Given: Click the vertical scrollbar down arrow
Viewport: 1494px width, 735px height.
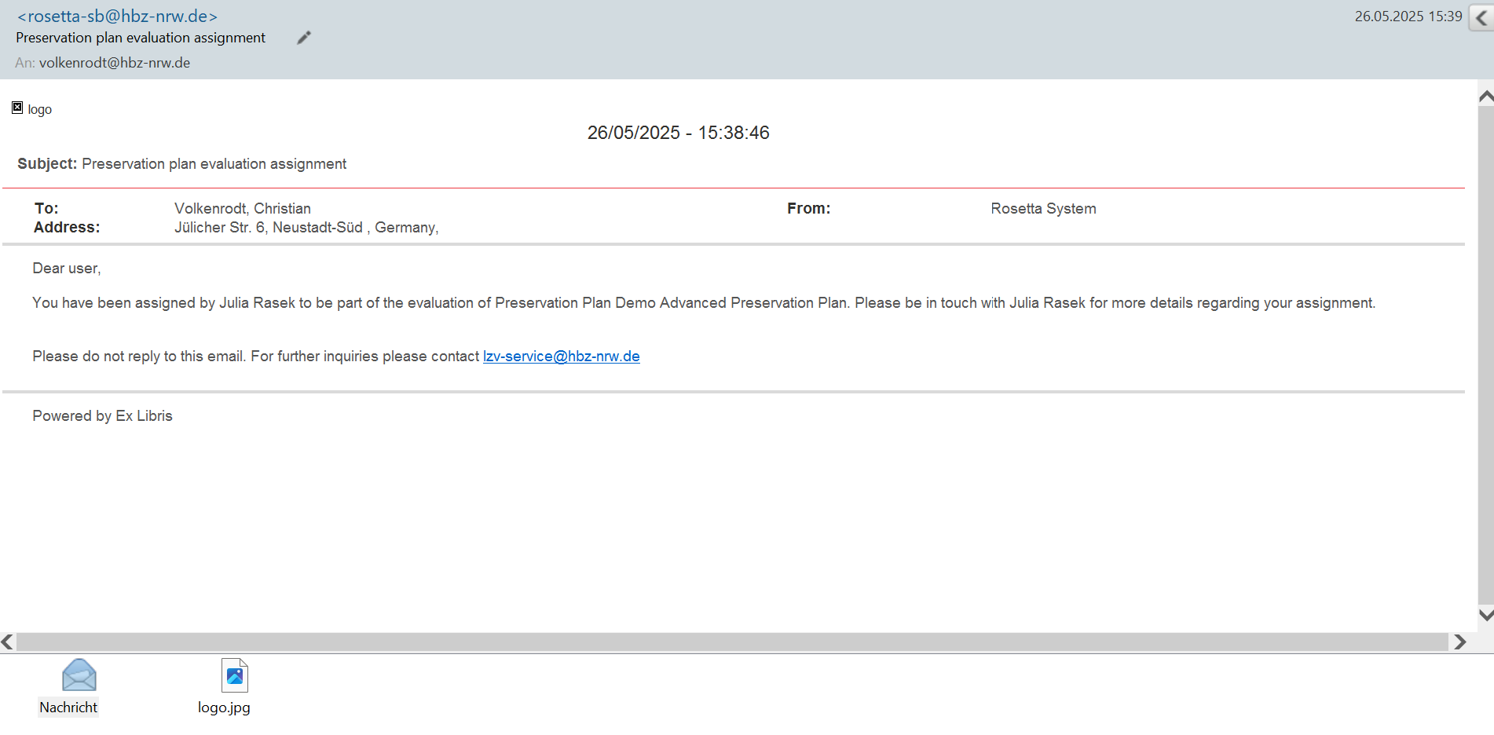Looking at the screenshot, I should pos(1485,615).
